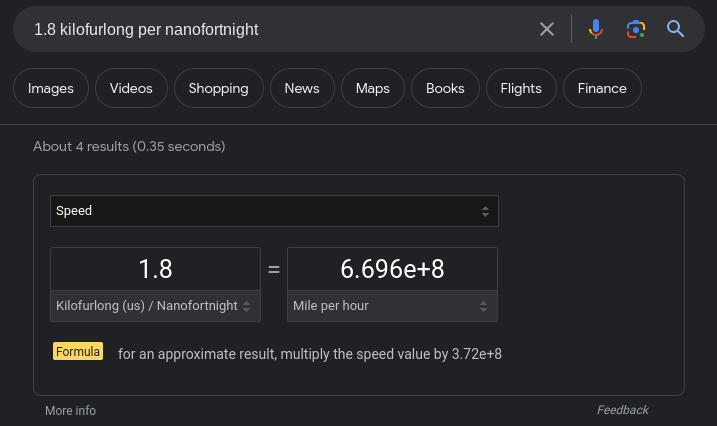Viewport: 717px width, 426px height.
Task: Edit the 6.696e+8 result value field
Action: coord(392,269)
